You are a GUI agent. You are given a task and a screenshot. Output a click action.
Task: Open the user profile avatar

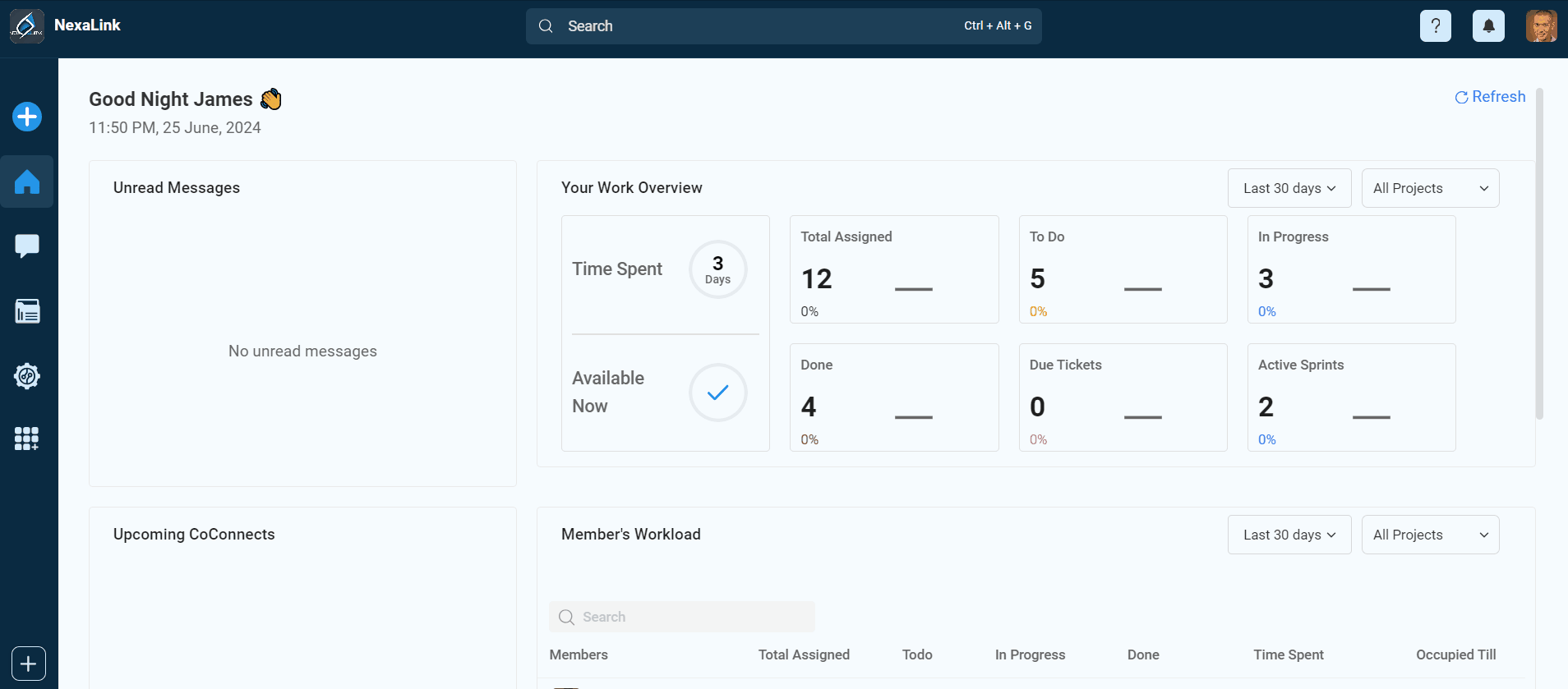1541,26
